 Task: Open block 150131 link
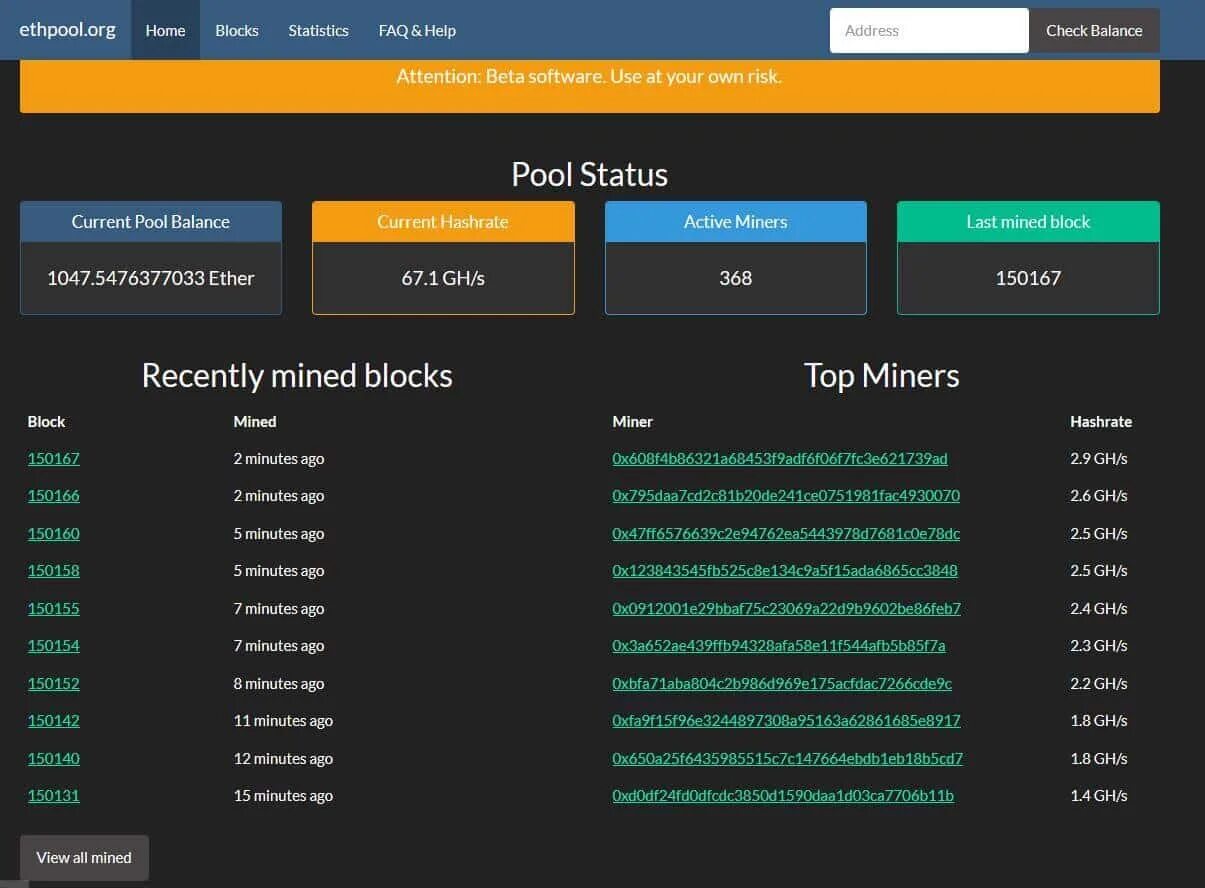point(54,796)
